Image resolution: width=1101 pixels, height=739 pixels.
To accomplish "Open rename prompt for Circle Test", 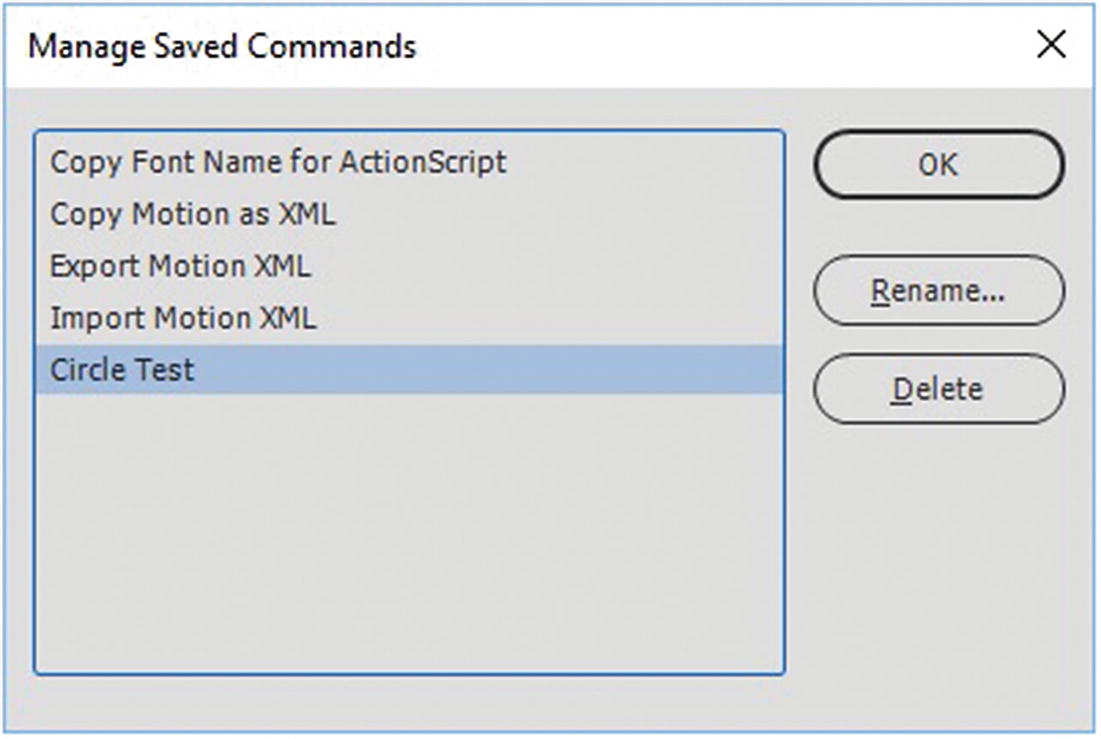I will 938,290.
